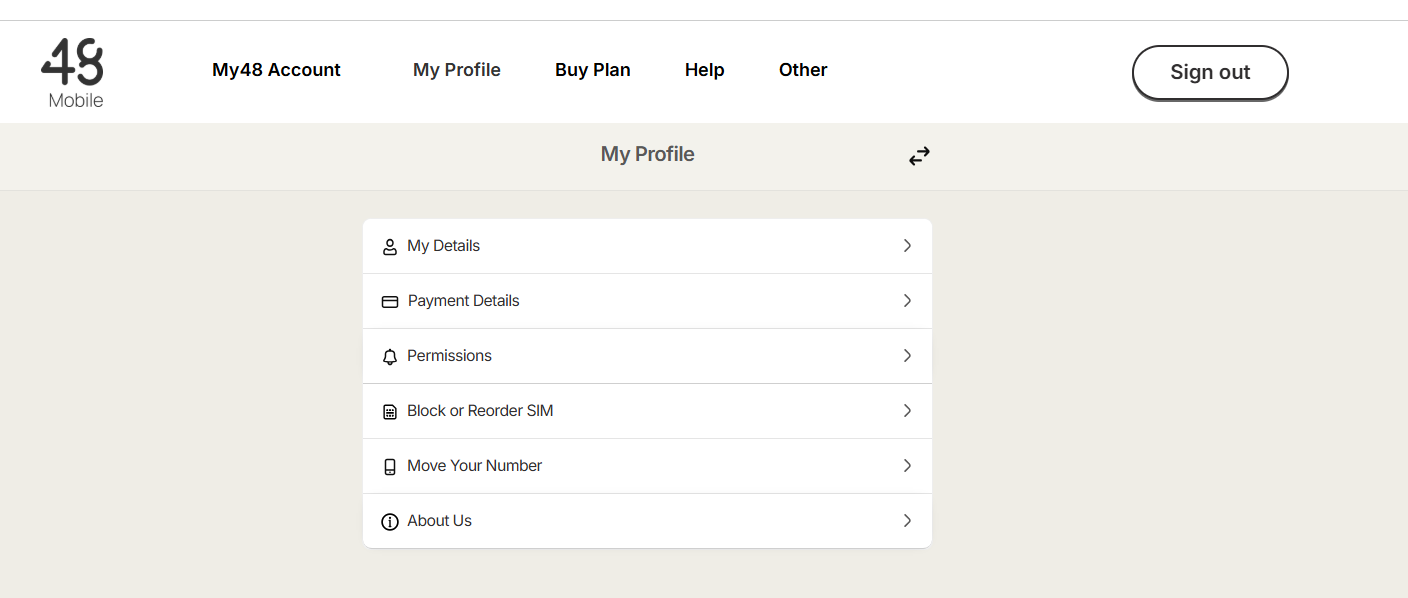Screen dimensions: 1408x598
Task: Select the Move Your Number text link
Action: [x=474, y=466]
